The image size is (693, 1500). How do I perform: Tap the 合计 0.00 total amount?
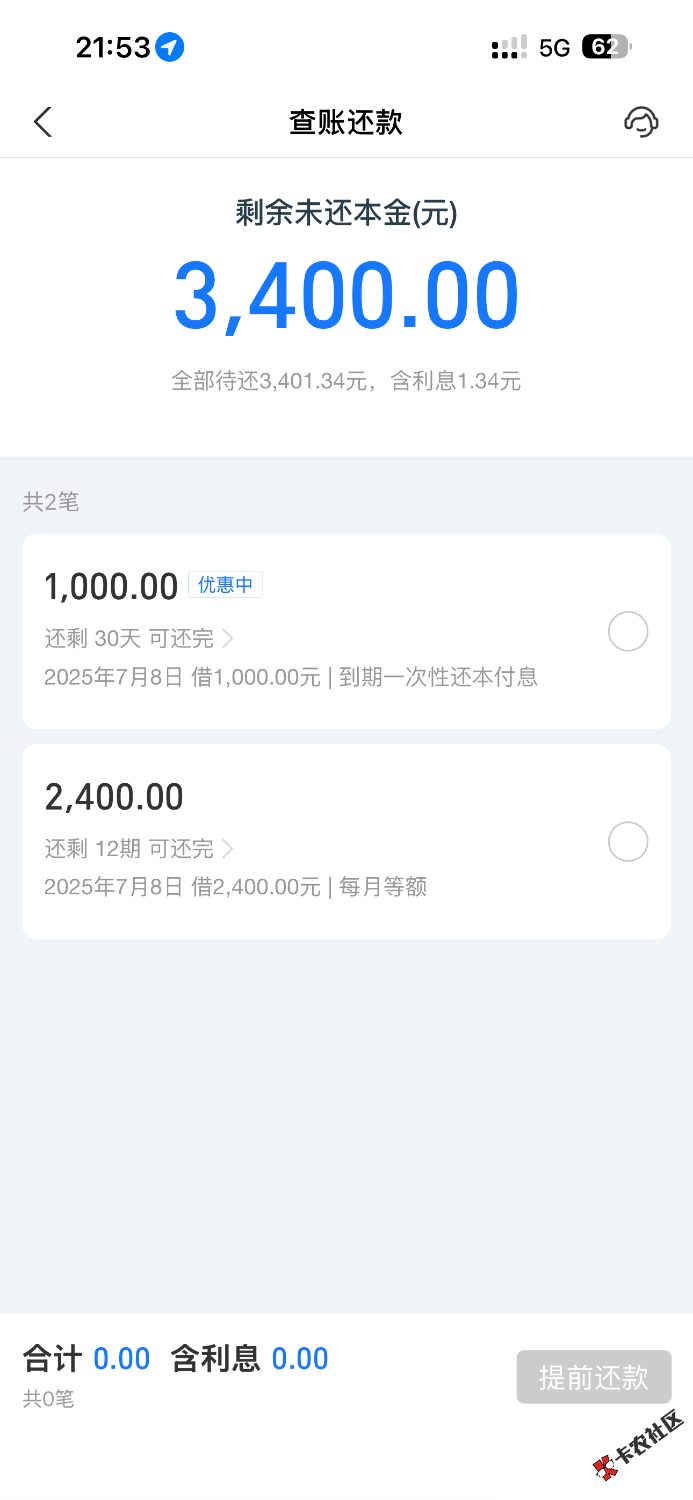coord(86,1359)
